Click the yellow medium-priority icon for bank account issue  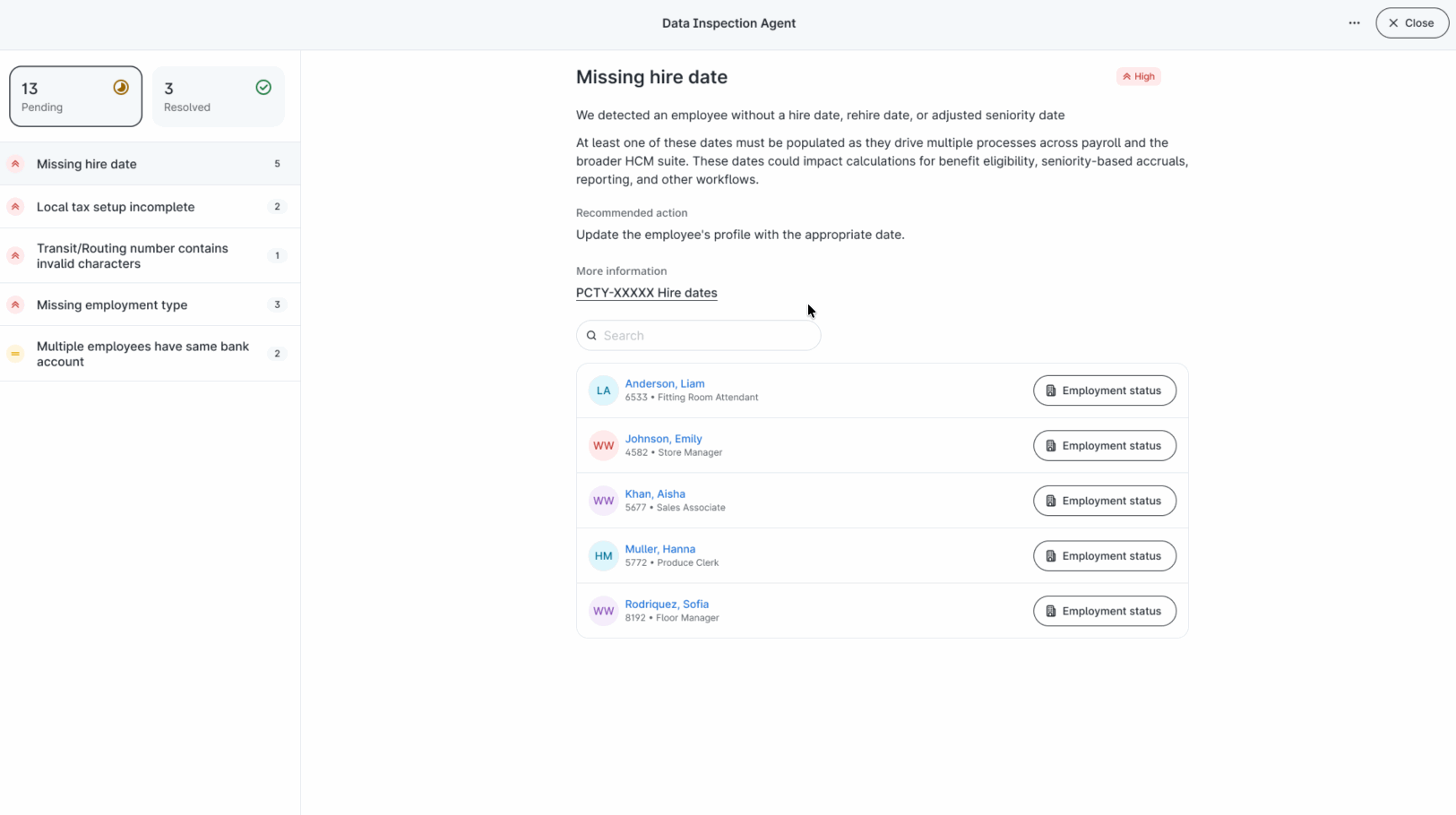[15, 354]
